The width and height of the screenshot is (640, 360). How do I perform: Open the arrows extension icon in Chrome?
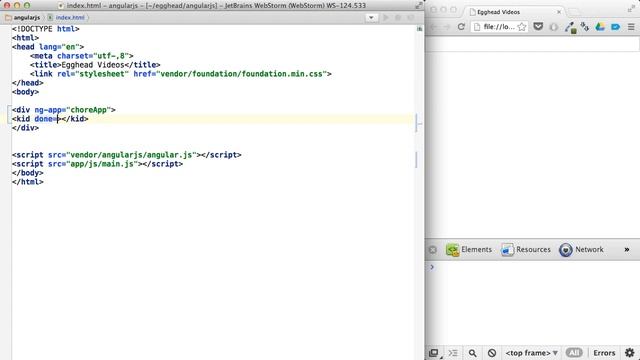click(x=585, y=27)
